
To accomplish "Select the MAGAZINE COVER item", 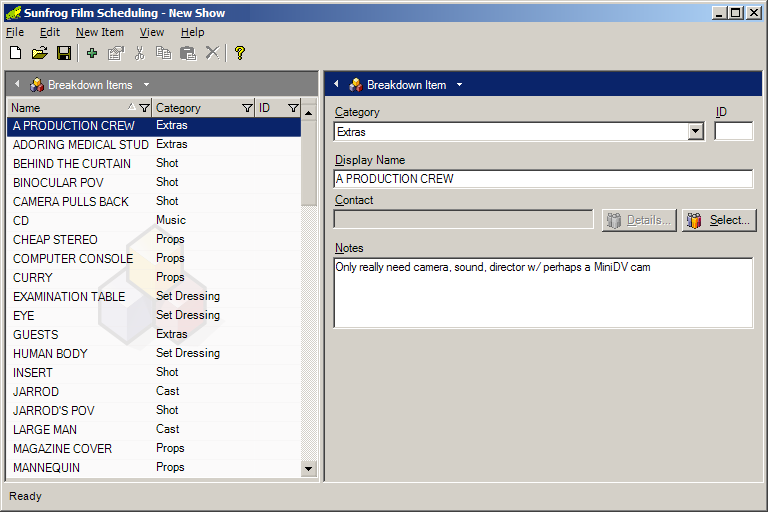I will tap(154, 449).
